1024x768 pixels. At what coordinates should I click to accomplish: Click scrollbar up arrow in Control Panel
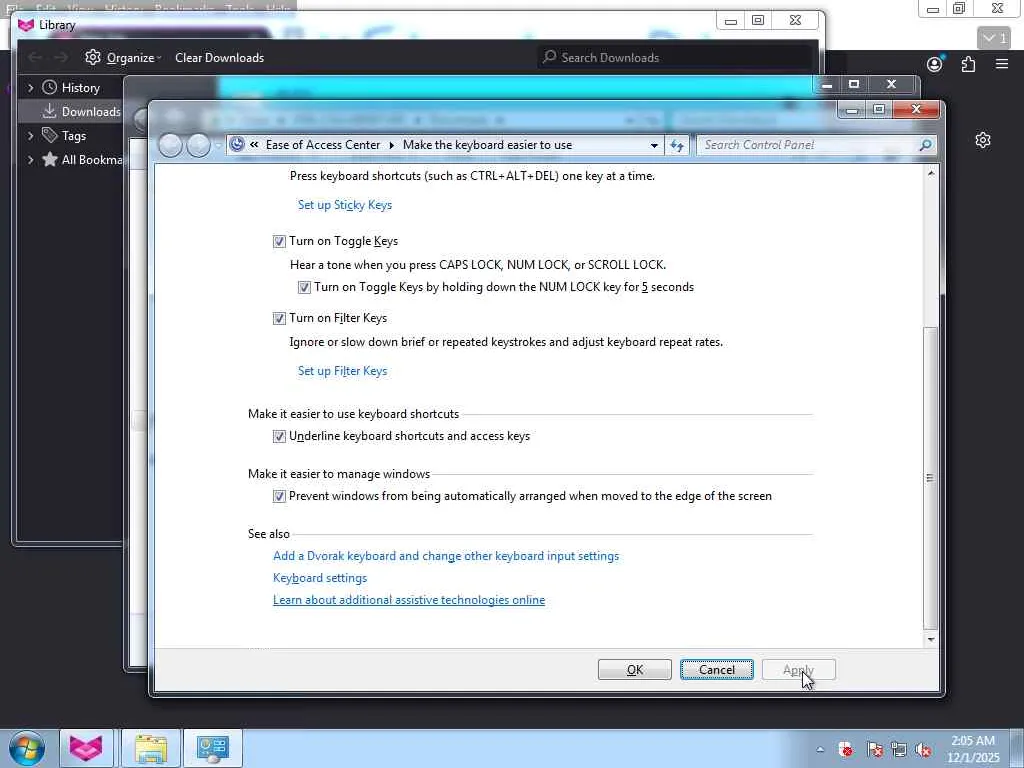pyautogui.click(x=931, y=173)
